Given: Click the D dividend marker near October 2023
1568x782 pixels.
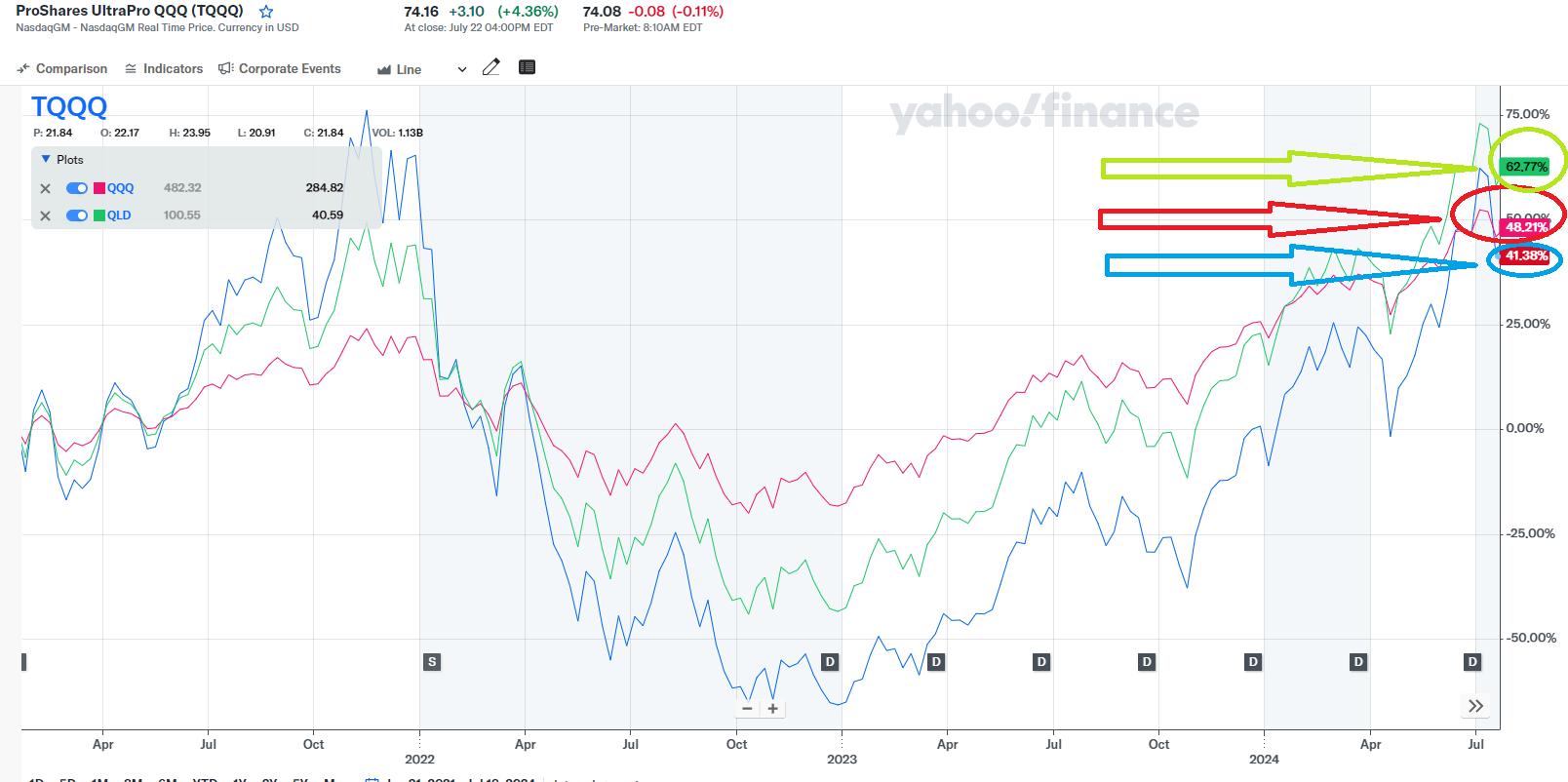Looking at the screenshot, I should [1146, 662].
